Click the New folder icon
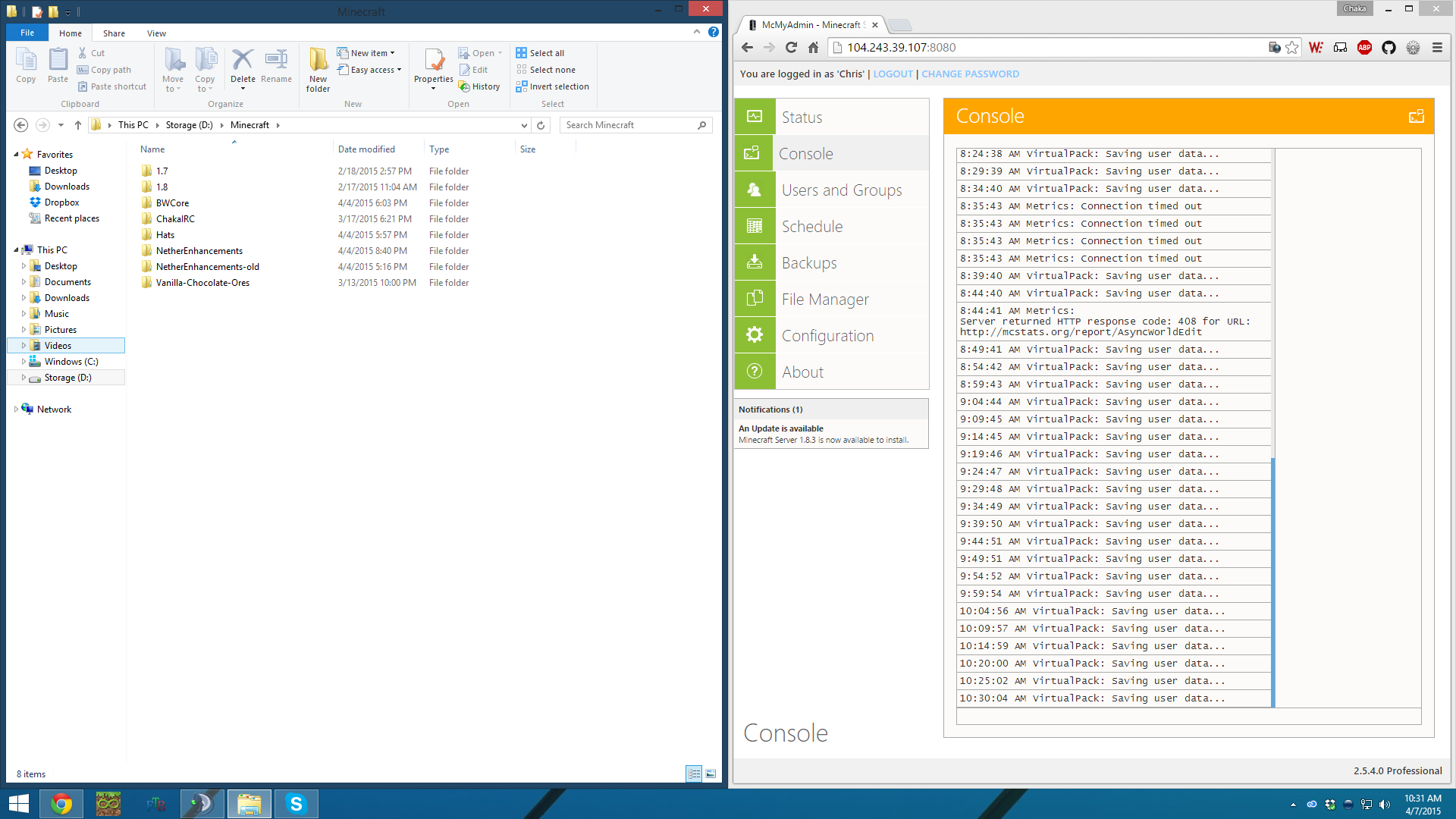The width and height of the screenshot is (1456, 819). 318,59
